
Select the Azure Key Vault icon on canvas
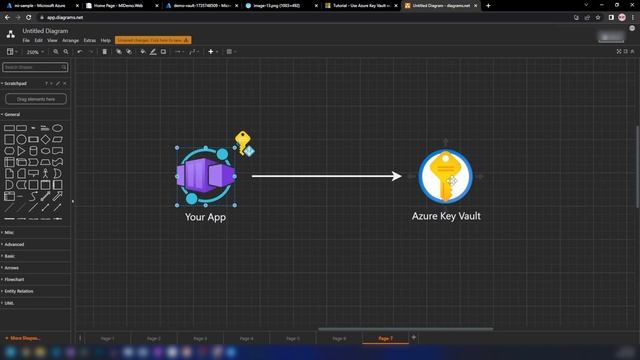pos(446,177)
